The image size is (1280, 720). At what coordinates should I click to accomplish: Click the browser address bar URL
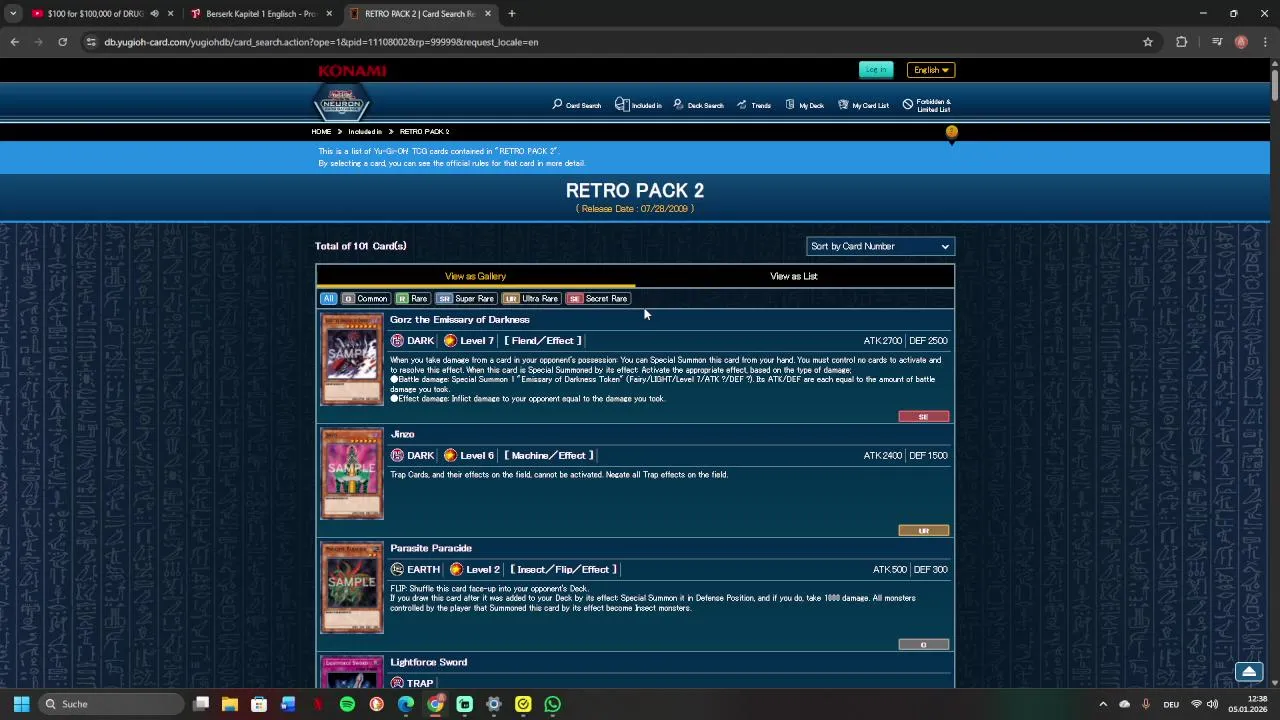(x=322, y=42)
